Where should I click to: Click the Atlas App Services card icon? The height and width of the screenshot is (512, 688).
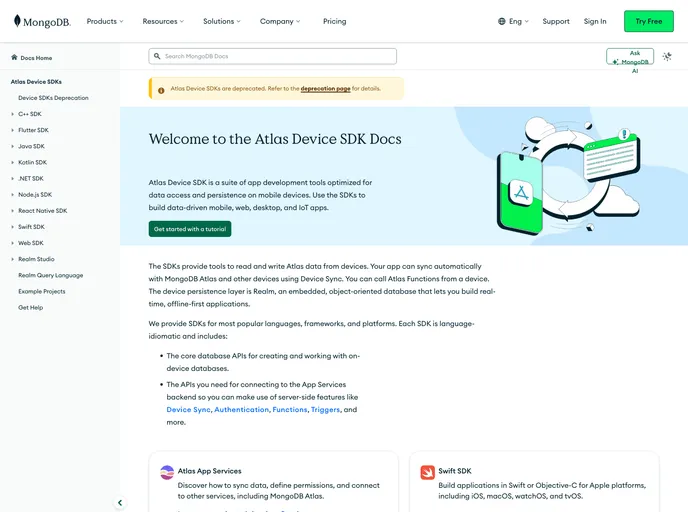click(x=167, y=472)
